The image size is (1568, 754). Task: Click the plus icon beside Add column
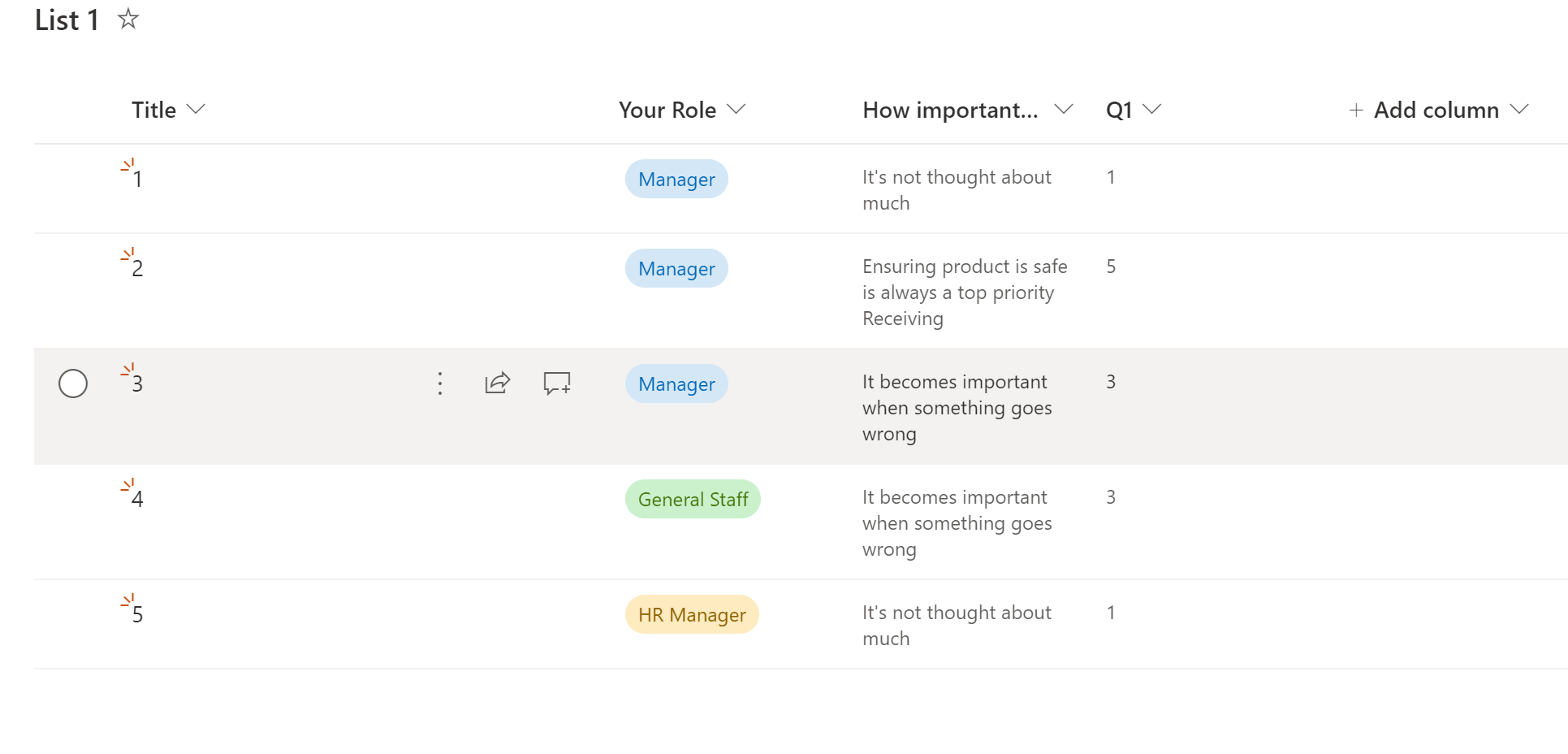1355,110
